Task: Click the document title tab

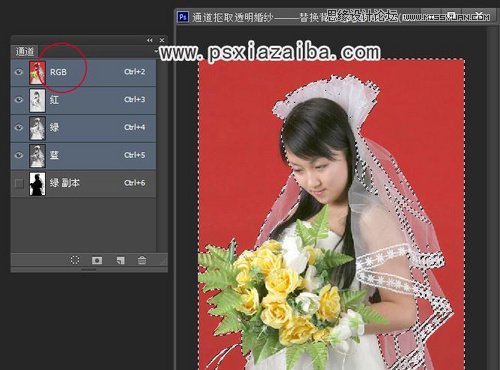Action: [x=297, y=17]
